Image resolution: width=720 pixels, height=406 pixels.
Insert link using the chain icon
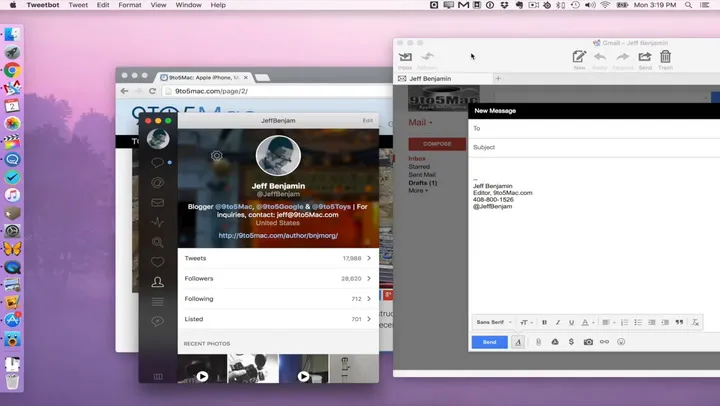point(604,342)
